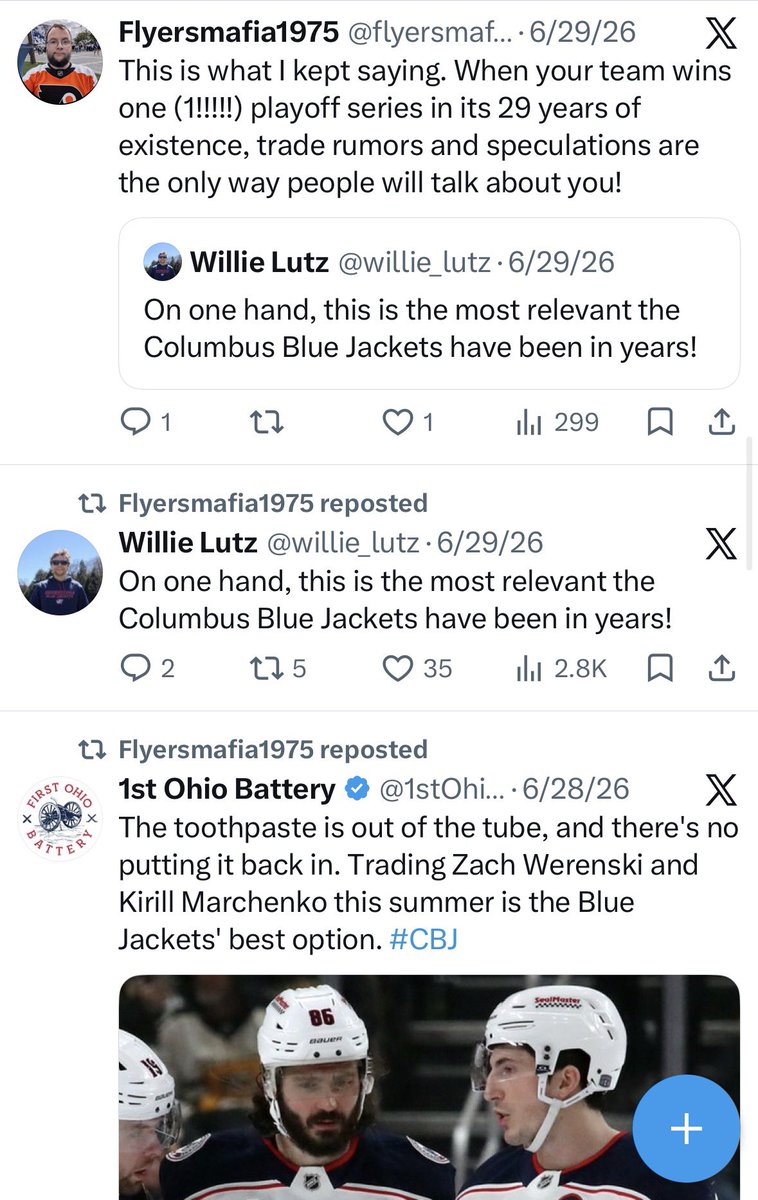Screen dimensions: 758x1200
Task: Compose new post with the plus button
Action: [x=685, y=1129]
